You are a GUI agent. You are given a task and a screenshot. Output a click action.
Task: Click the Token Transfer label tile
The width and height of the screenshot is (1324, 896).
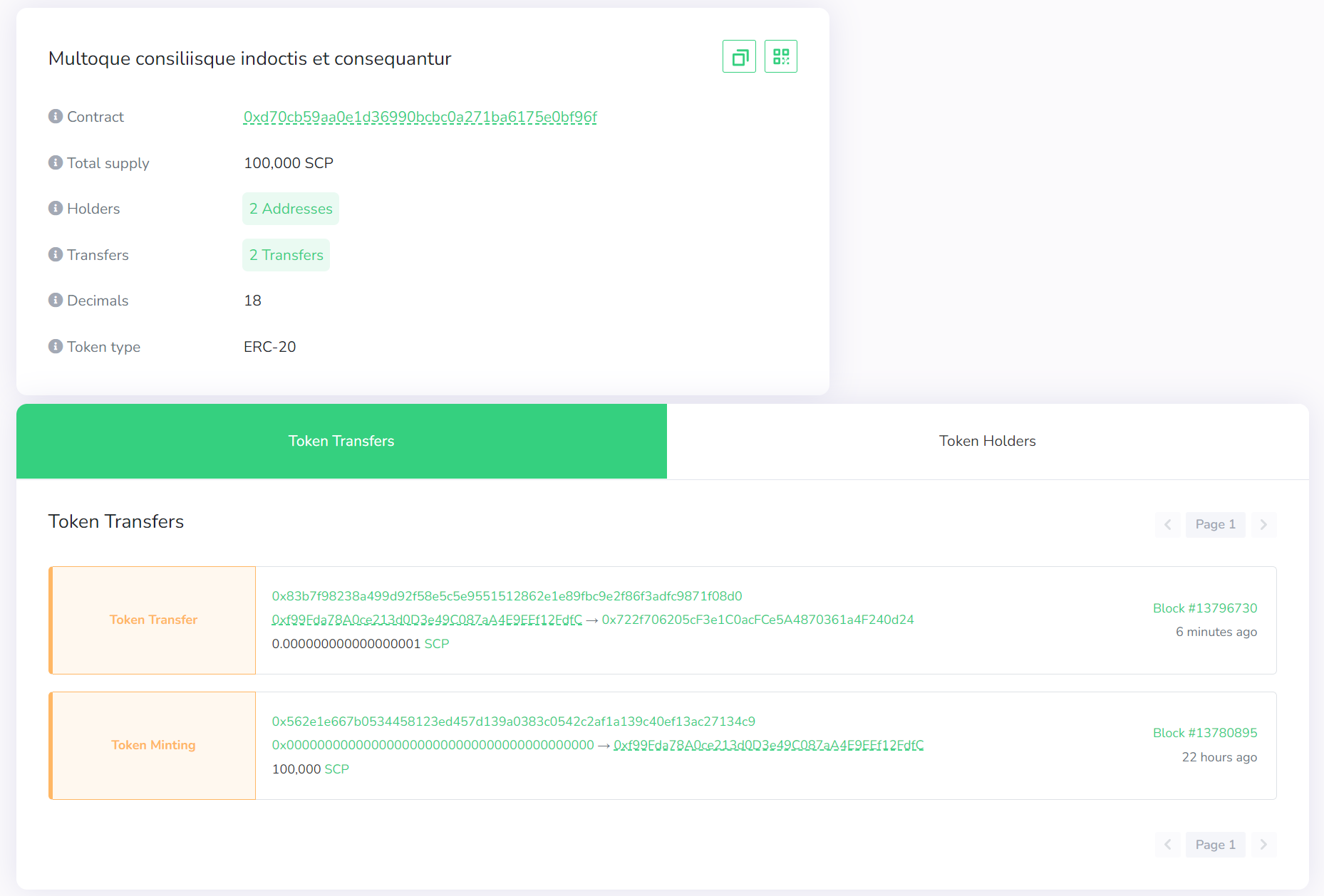click(x=153, y=620)
